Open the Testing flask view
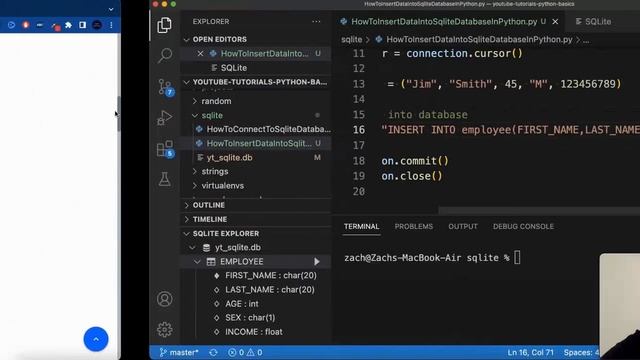The height and width of the screenshot is (360, 640). click(164, 179)
